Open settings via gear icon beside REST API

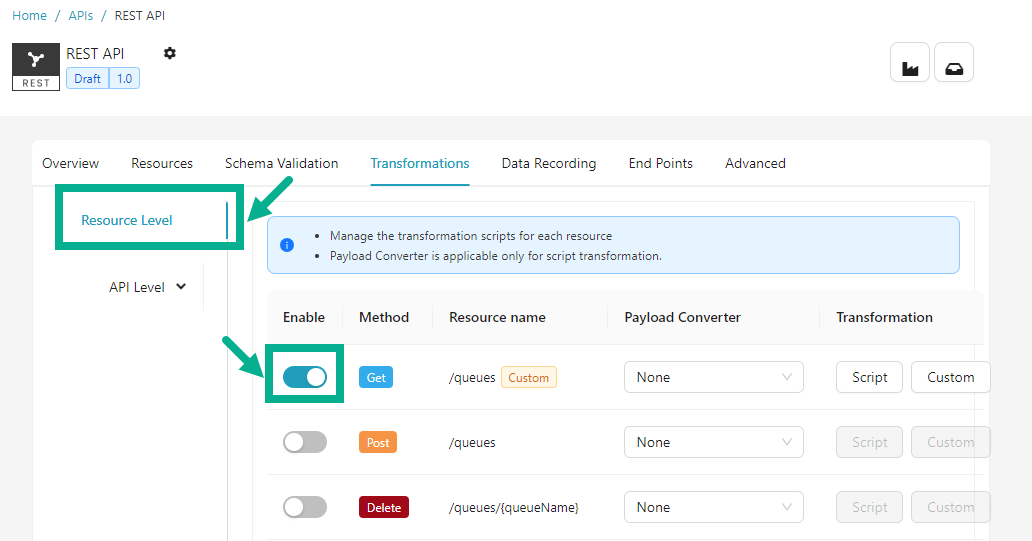coord(170,54)
